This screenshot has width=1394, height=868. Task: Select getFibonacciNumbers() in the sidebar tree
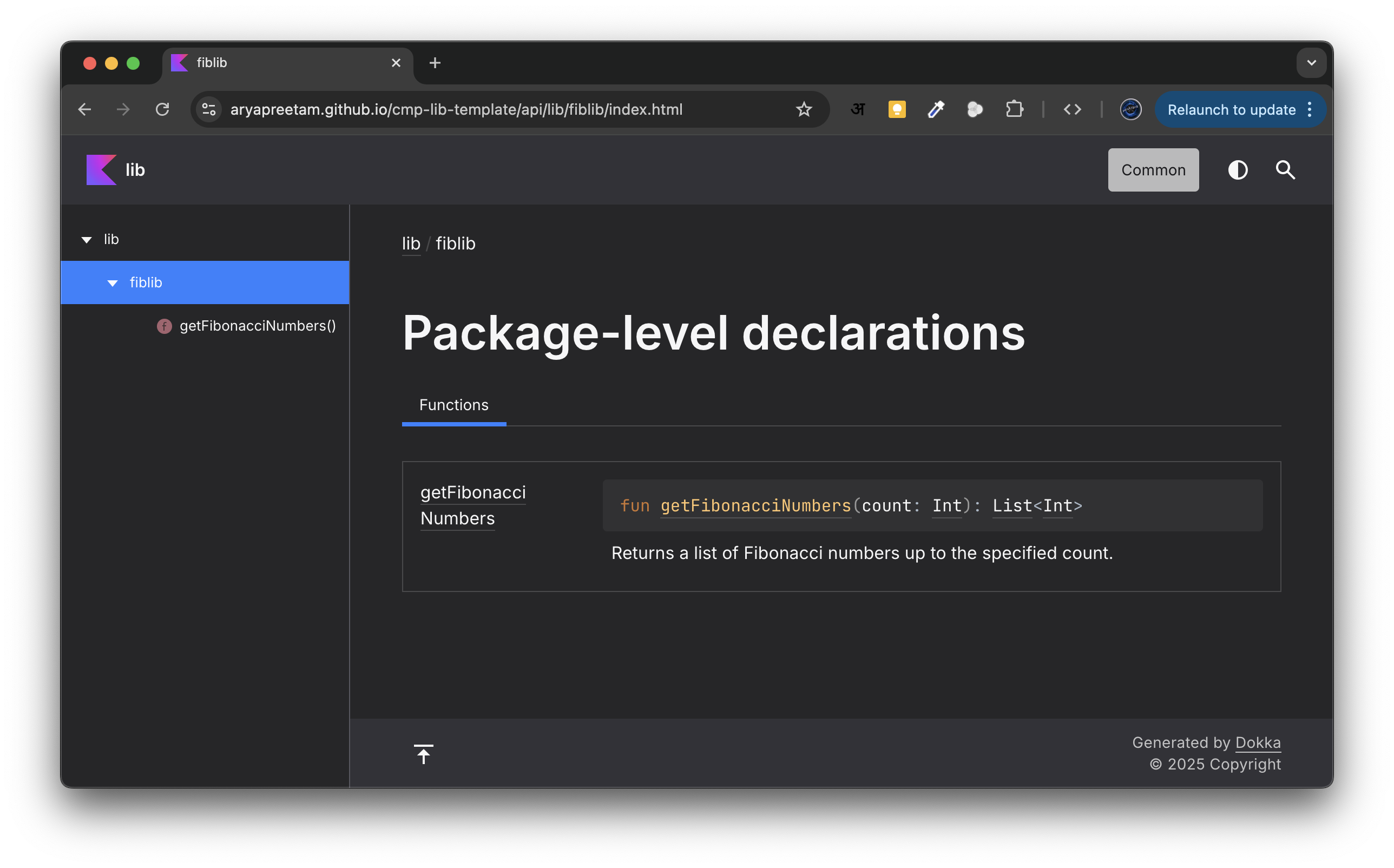coord(258,326)
